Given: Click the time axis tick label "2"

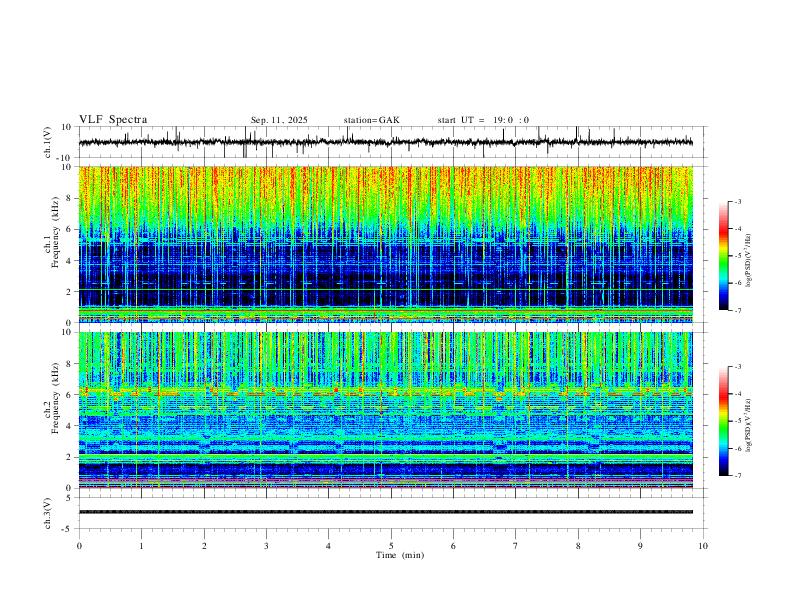Looking at the screenshot, I should point(204,546).
